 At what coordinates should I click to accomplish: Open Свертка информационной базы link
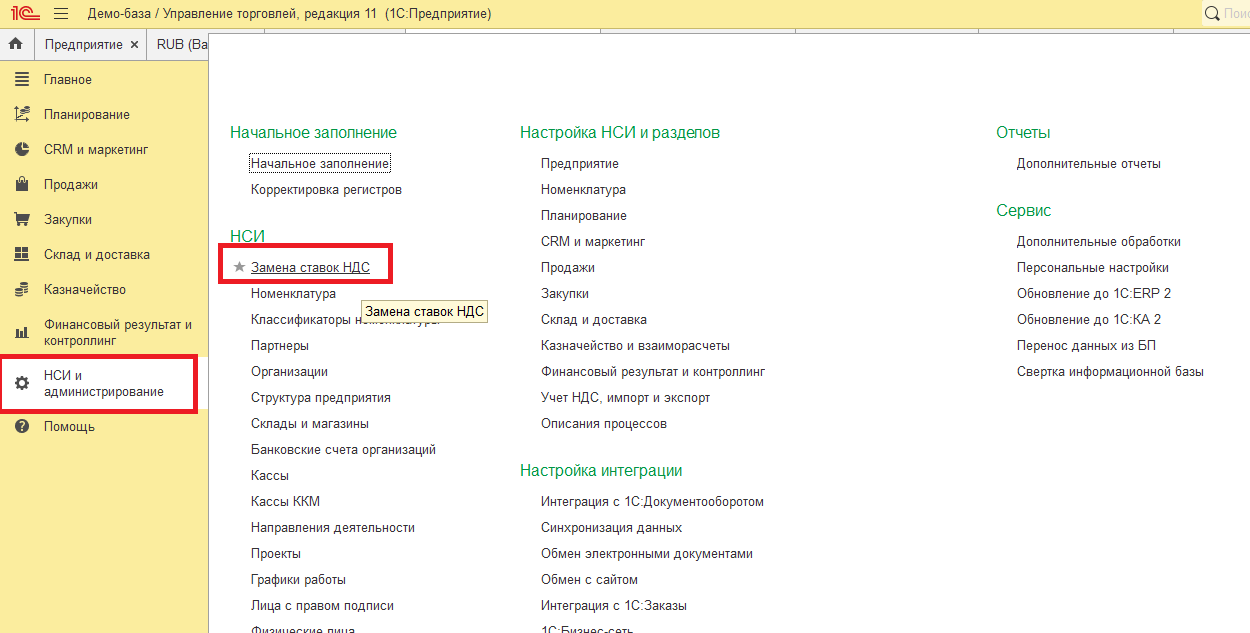[x=1110, y=372]
